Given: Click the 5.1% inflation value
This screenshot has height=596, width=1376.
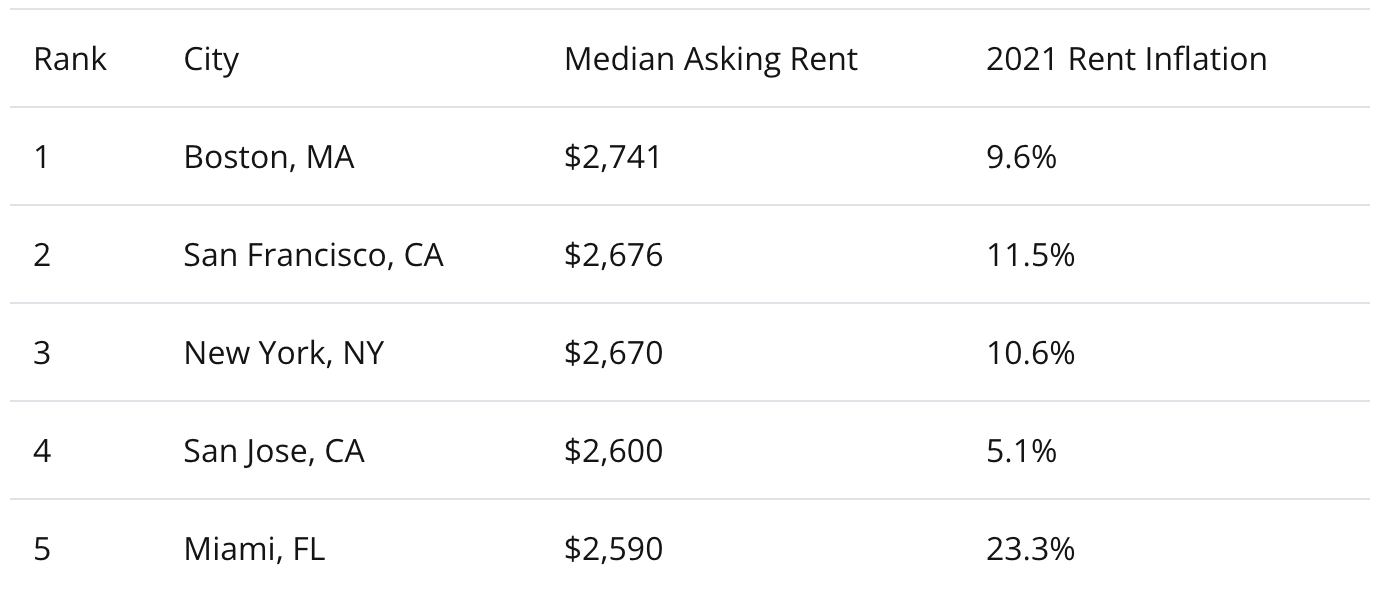Looking at the screenshot, I should click(x=1021, y=451).
